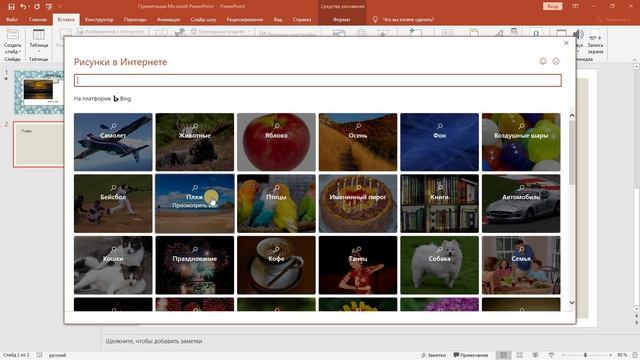Fit slide to window icon
This screenshot has height=360, width=640.
(x=635, y=355)
